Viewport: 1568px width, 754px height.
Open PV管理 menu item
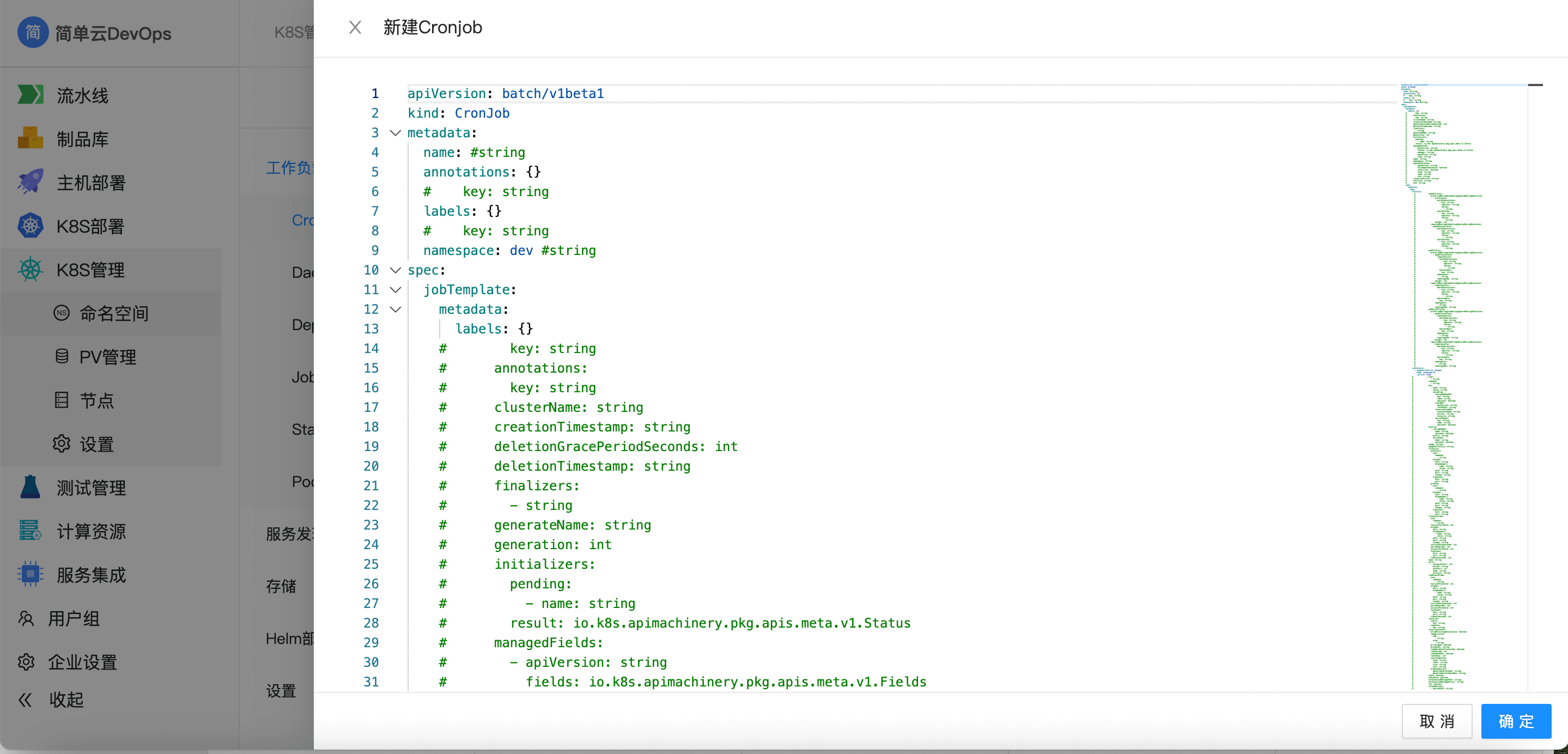click(108, 357)
